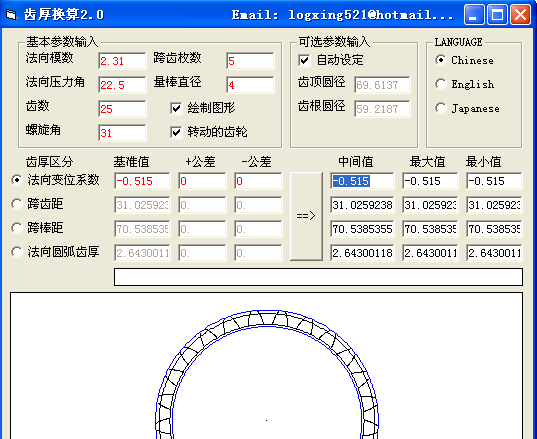Click 最大值 field for 跨棒距 row
This screenshot has height=439, width=537.
coord(430,229)
